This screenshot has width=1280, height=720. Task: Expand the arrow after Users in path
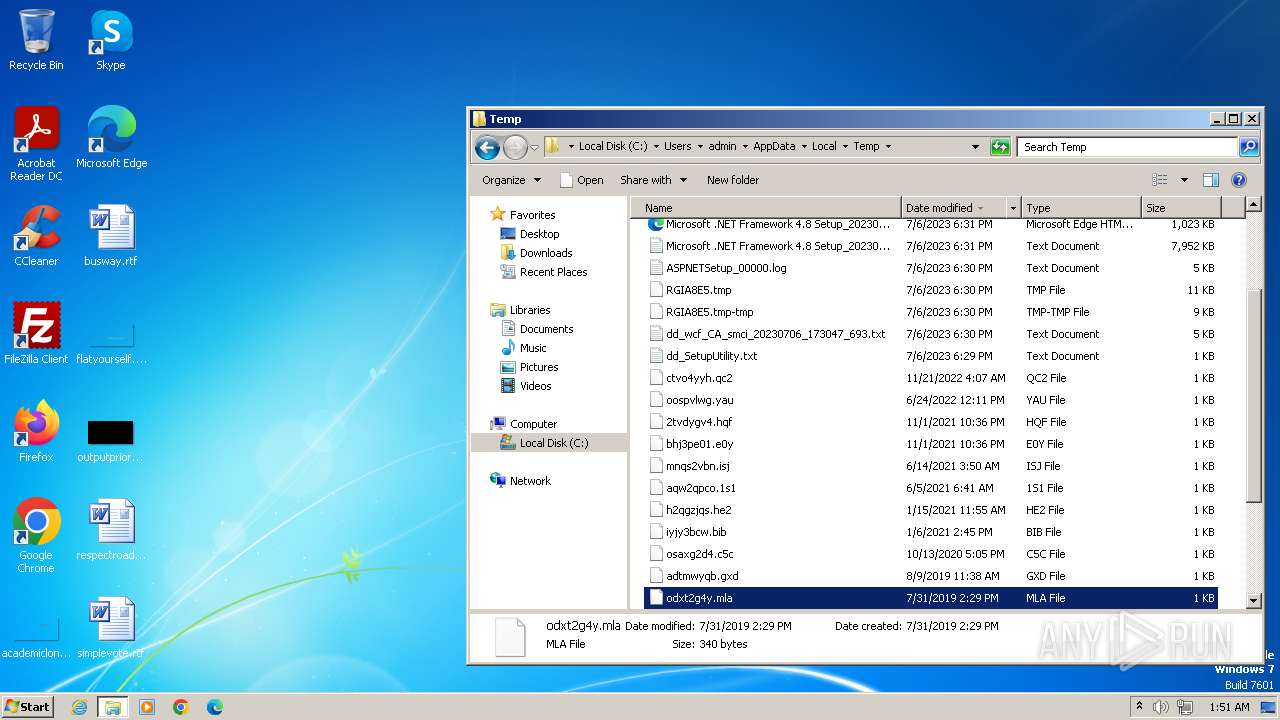tap(700, 147)
